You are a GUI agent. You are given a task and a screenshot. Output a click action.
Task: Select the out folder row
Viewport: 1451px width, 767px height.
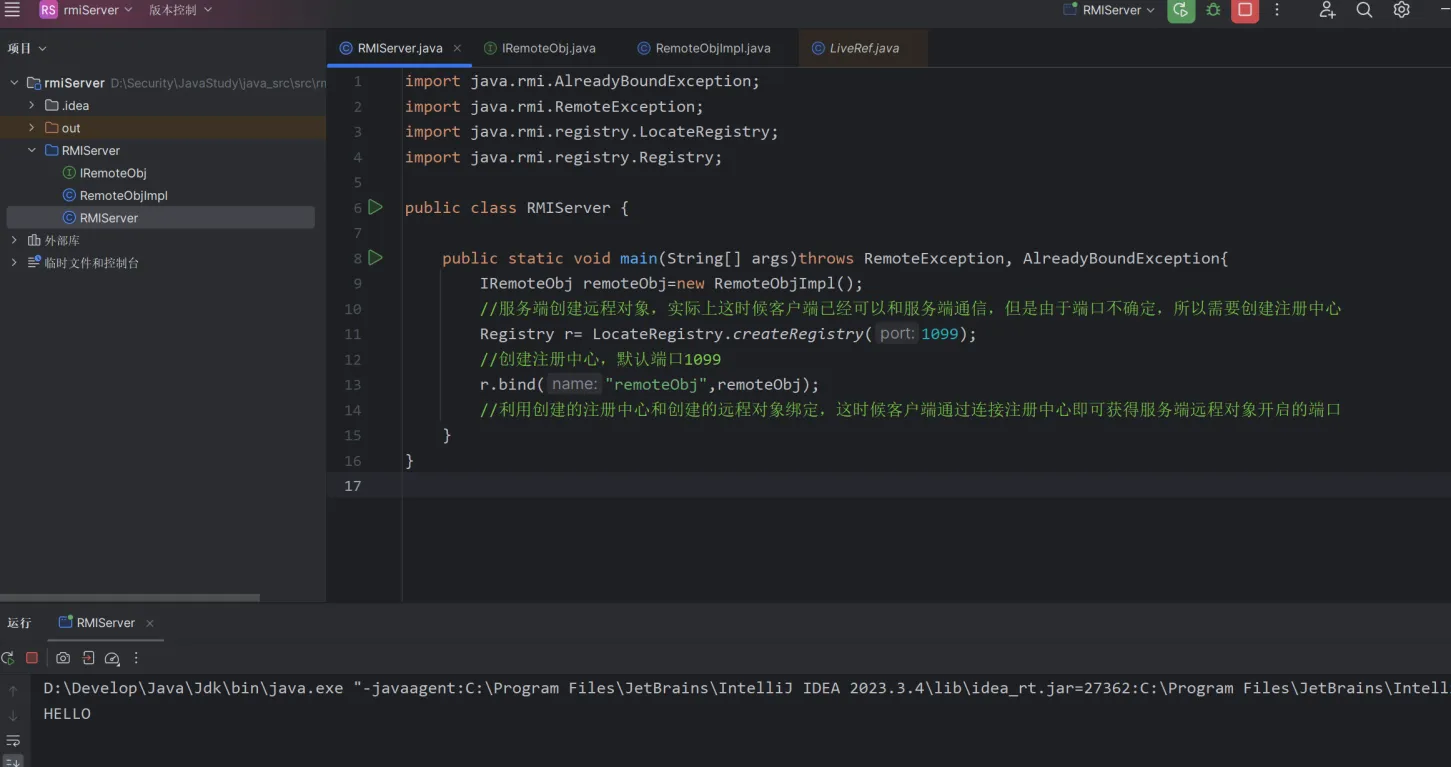(x=163, y=128)
